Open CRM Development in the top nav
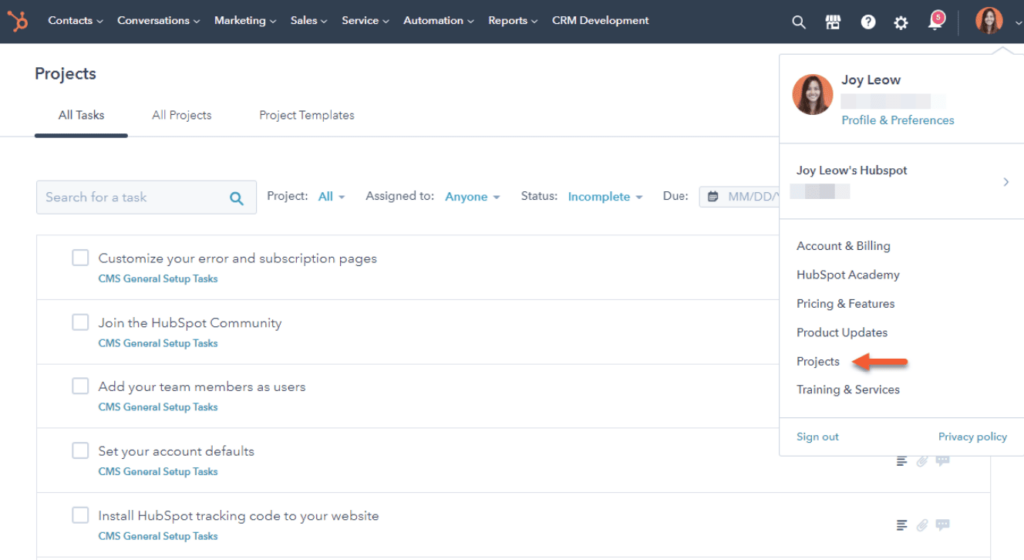 tap(600, 21)
